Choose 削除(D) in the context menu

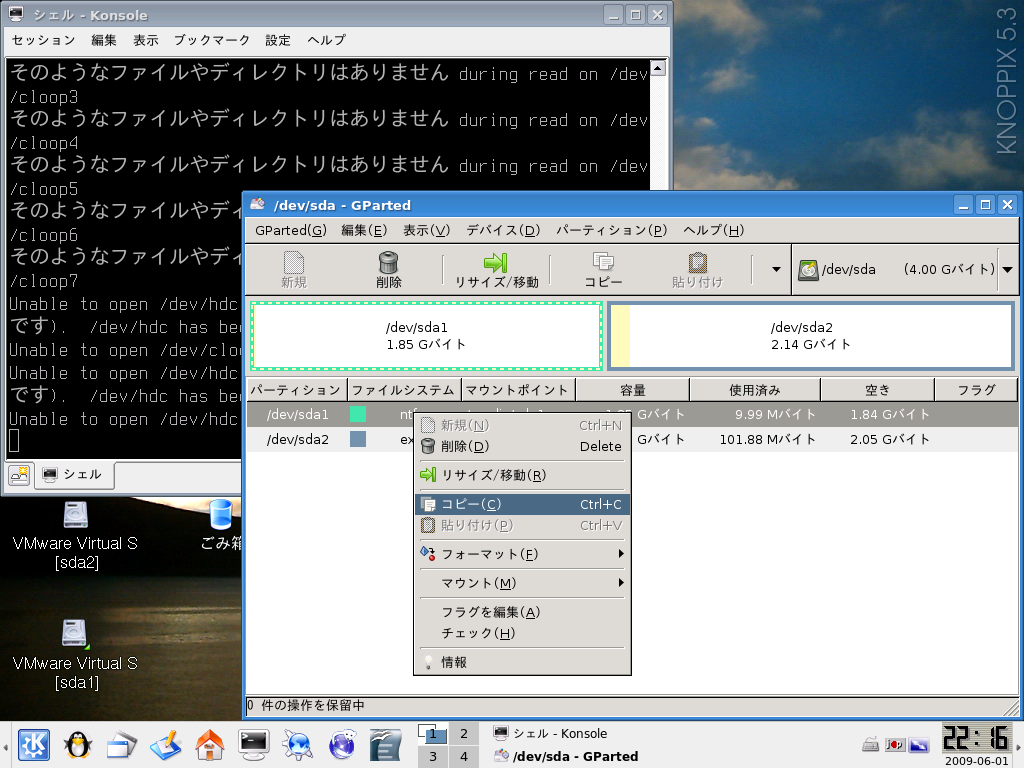tap(522, 447)
